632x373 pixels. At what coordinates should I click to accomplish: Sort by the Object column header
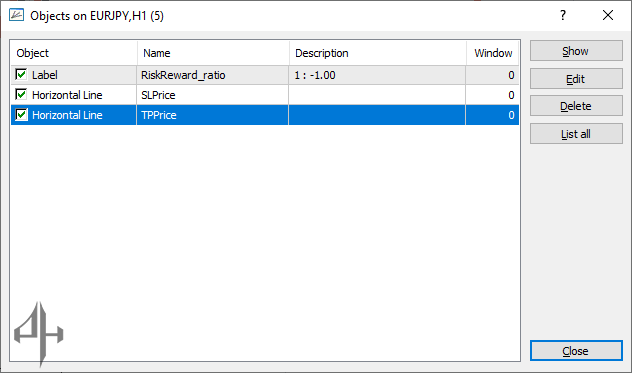74,53
